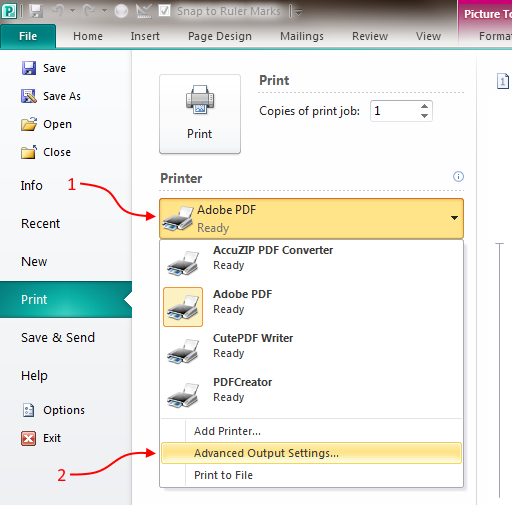Click the Publisher app icon in title bar
The height and width of the screenshot is (505, 512).
(9, 11)
